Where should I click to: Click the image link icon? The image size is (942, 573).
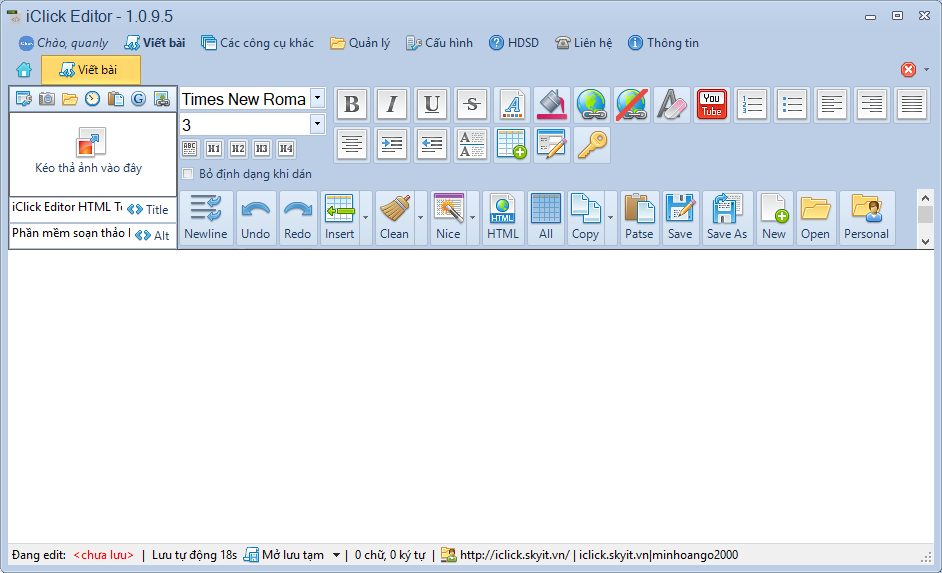[x=162, y=99]
